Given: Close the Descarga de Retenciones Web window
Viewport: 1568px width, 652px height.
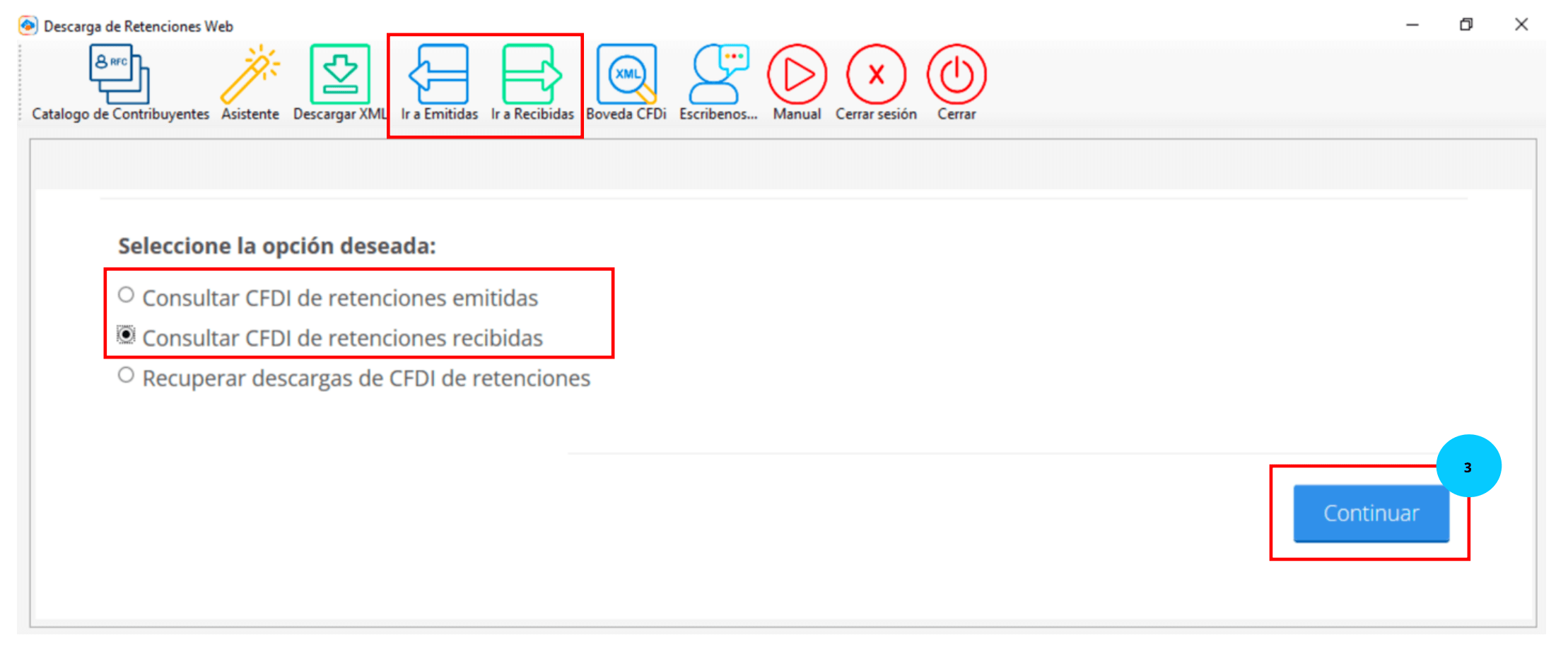Looking at the screenshot, I should tap(1521, 25).
